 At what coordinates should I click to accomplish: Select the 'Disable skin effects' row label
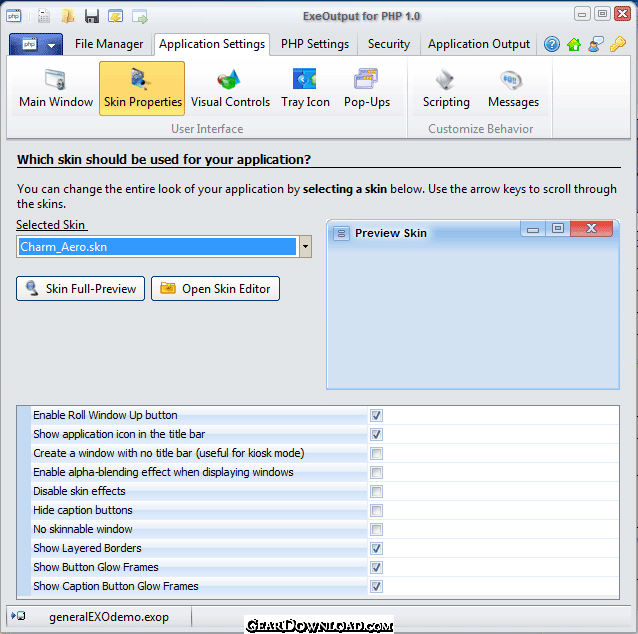click(x=79, y=491)
